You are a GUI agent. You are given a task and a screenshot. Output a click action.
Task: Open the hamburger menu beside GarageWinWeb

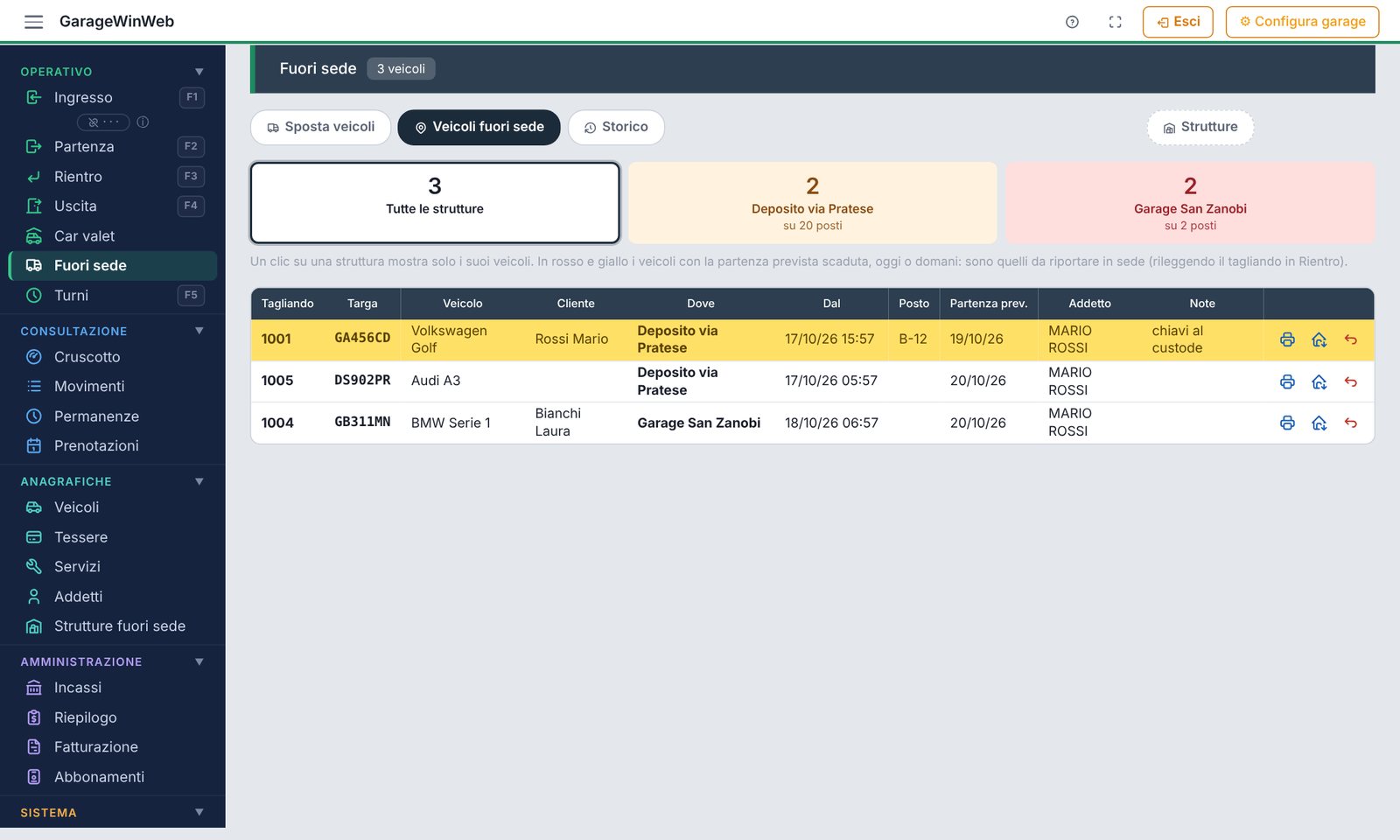pos(33,22)
